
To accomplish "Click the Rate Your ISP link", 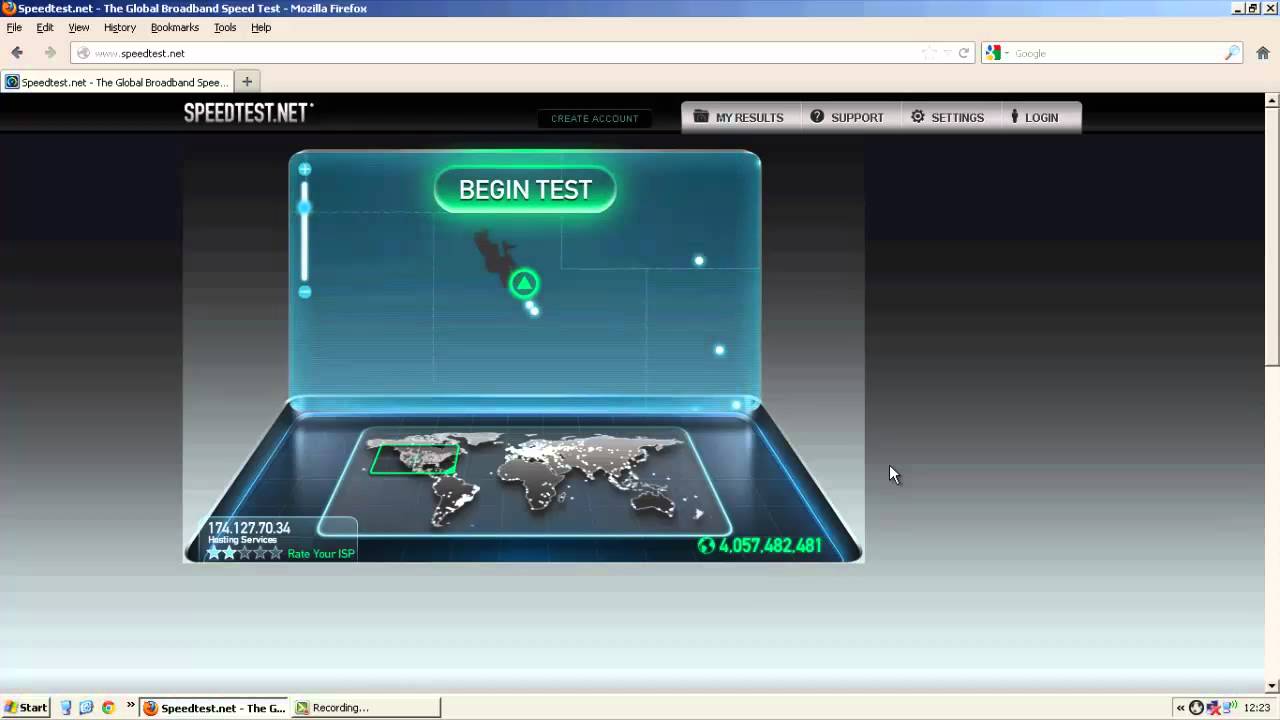I will click(x=321, y=554).
